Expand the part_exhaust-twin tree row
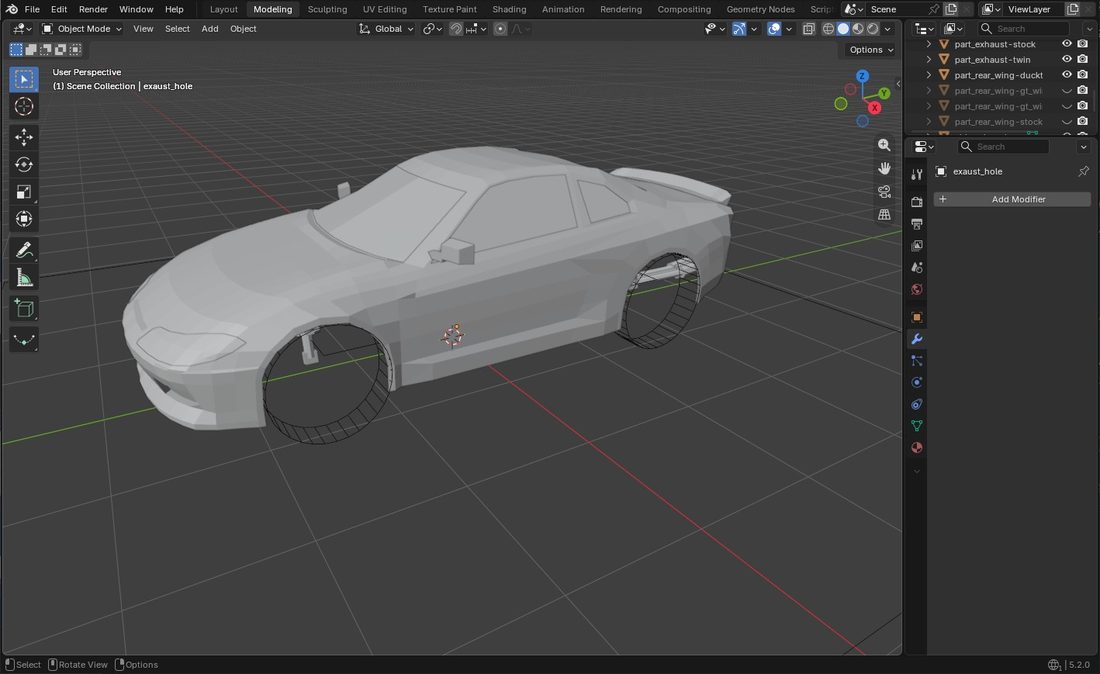The height and width of the screenshot is (674, 1100). (x=929, y=59)
